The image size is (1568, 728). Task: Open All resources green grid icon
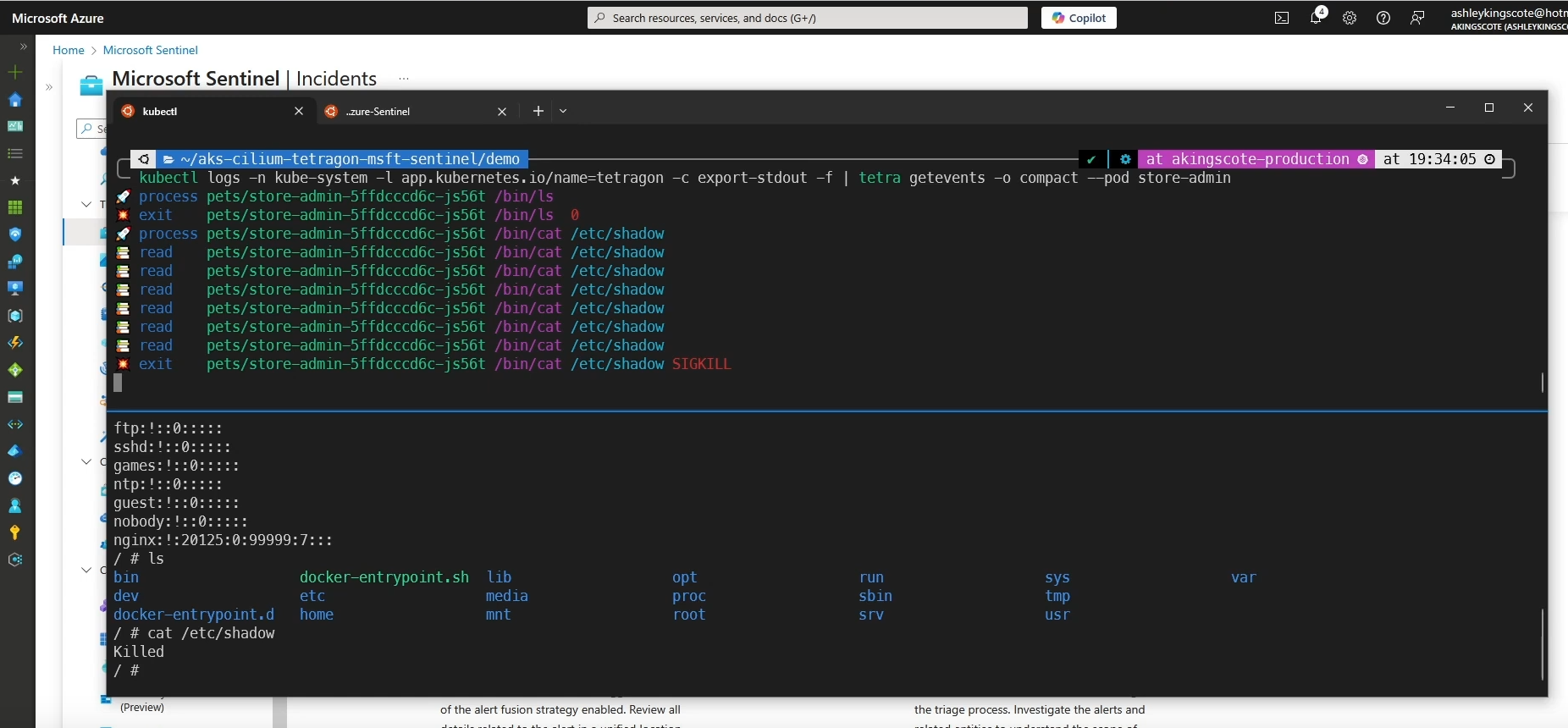tap(15, 207)
